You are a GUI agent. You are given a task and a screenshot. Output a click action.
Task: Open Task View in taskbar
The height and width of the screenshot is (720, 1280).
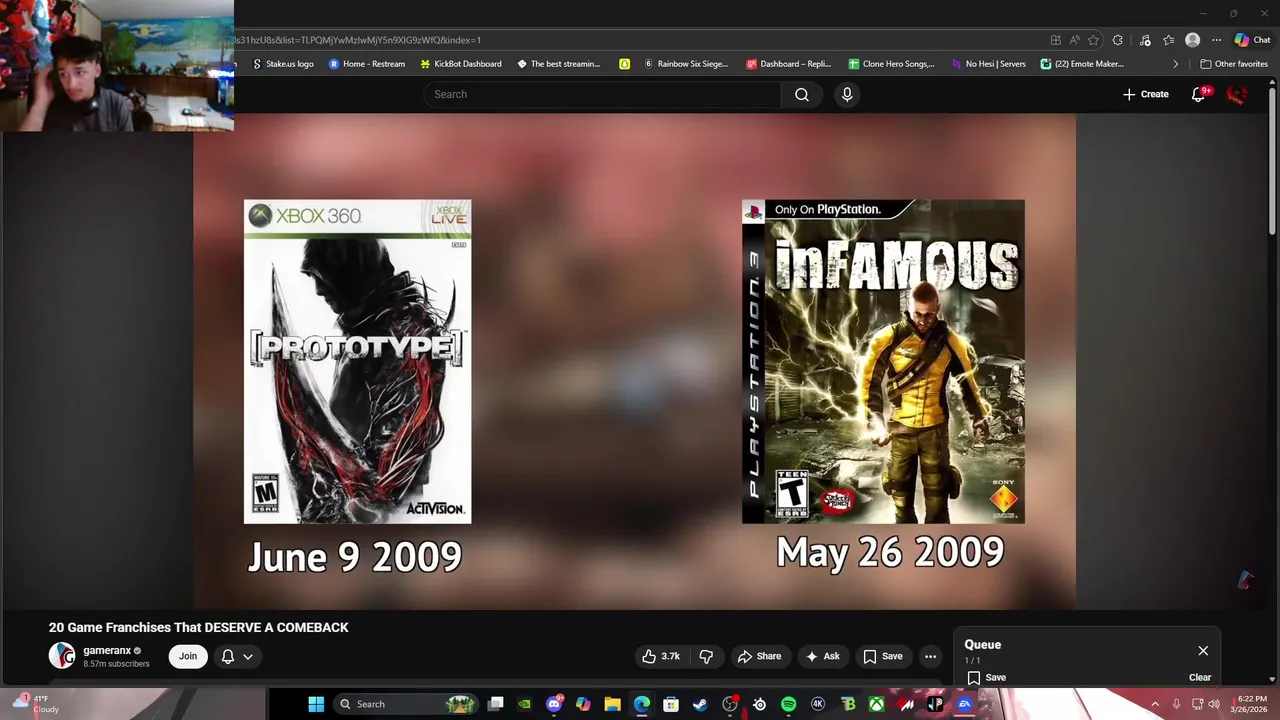click(495, 704)
